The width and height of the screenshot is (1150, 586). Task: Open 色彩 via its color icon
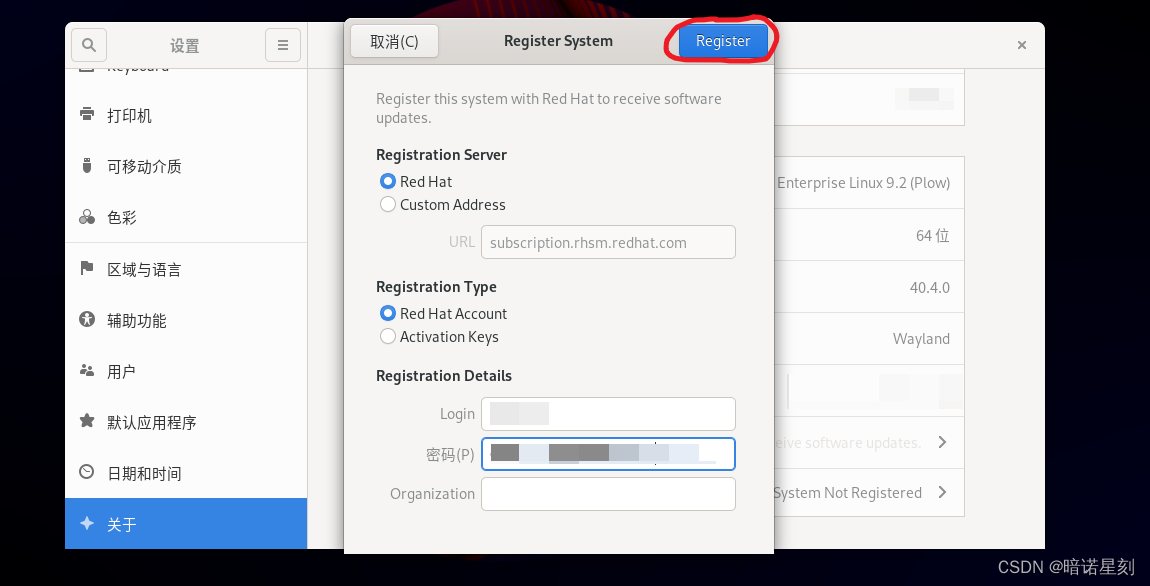point(87,217)
